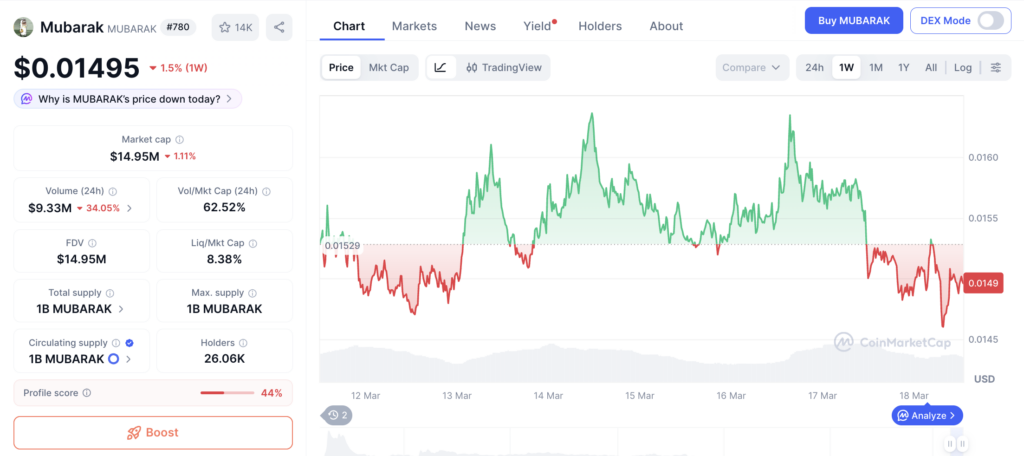Toggle Log scale on chart
This screenshot has height=456, width=1024.
pos(963,67)
